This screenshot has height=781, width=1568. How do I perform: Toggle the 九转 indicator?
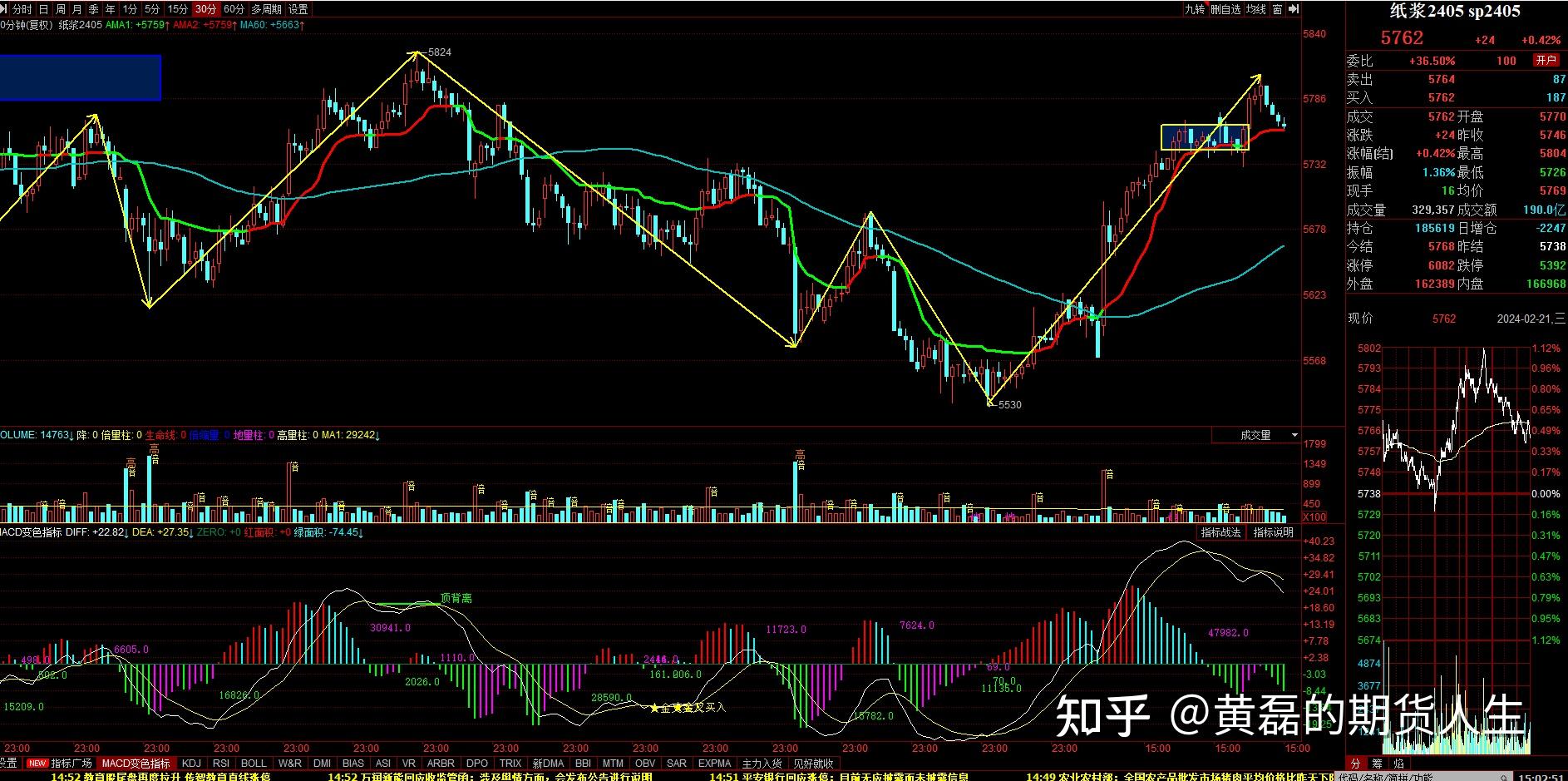[1195, 9]
